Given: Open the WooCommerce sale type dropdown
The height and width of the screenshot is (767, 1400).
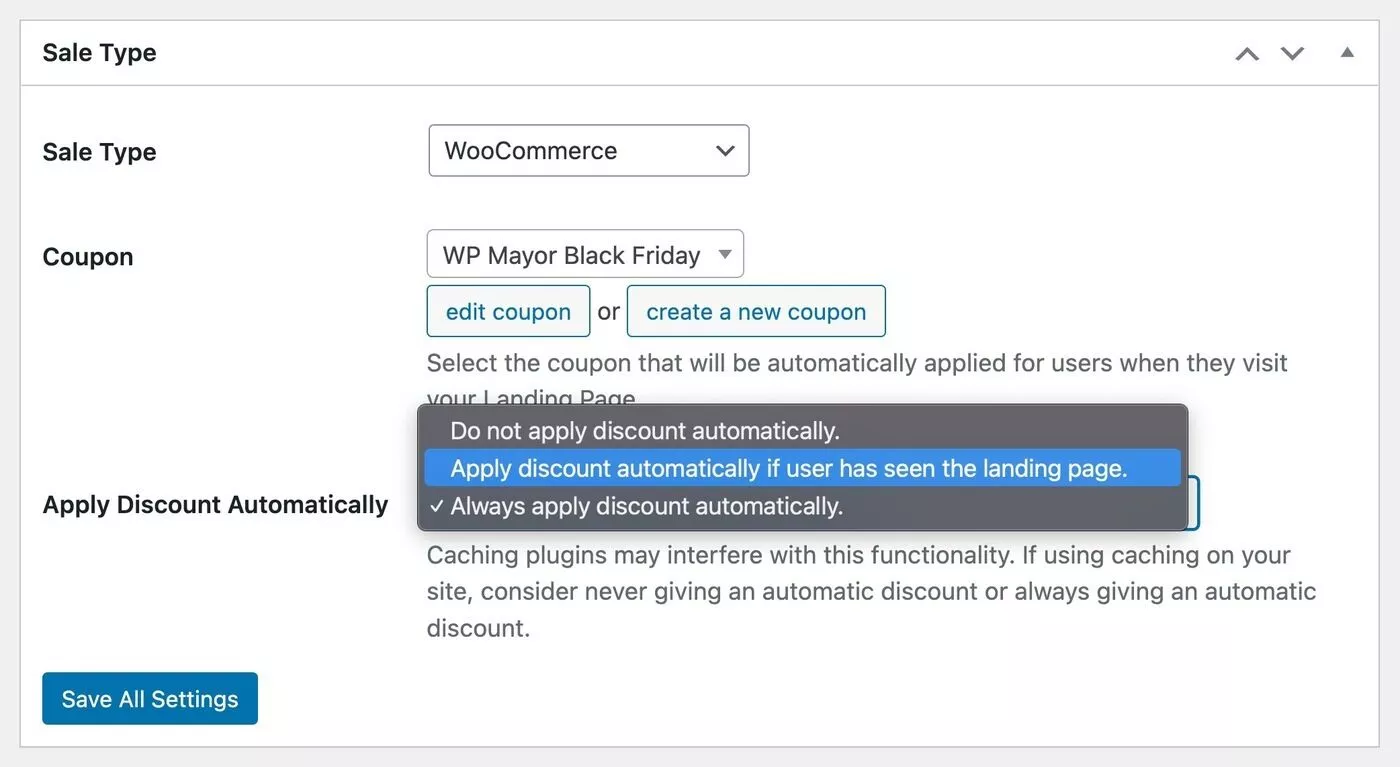Looking at the screenshot, I should (x=589, y=151).
